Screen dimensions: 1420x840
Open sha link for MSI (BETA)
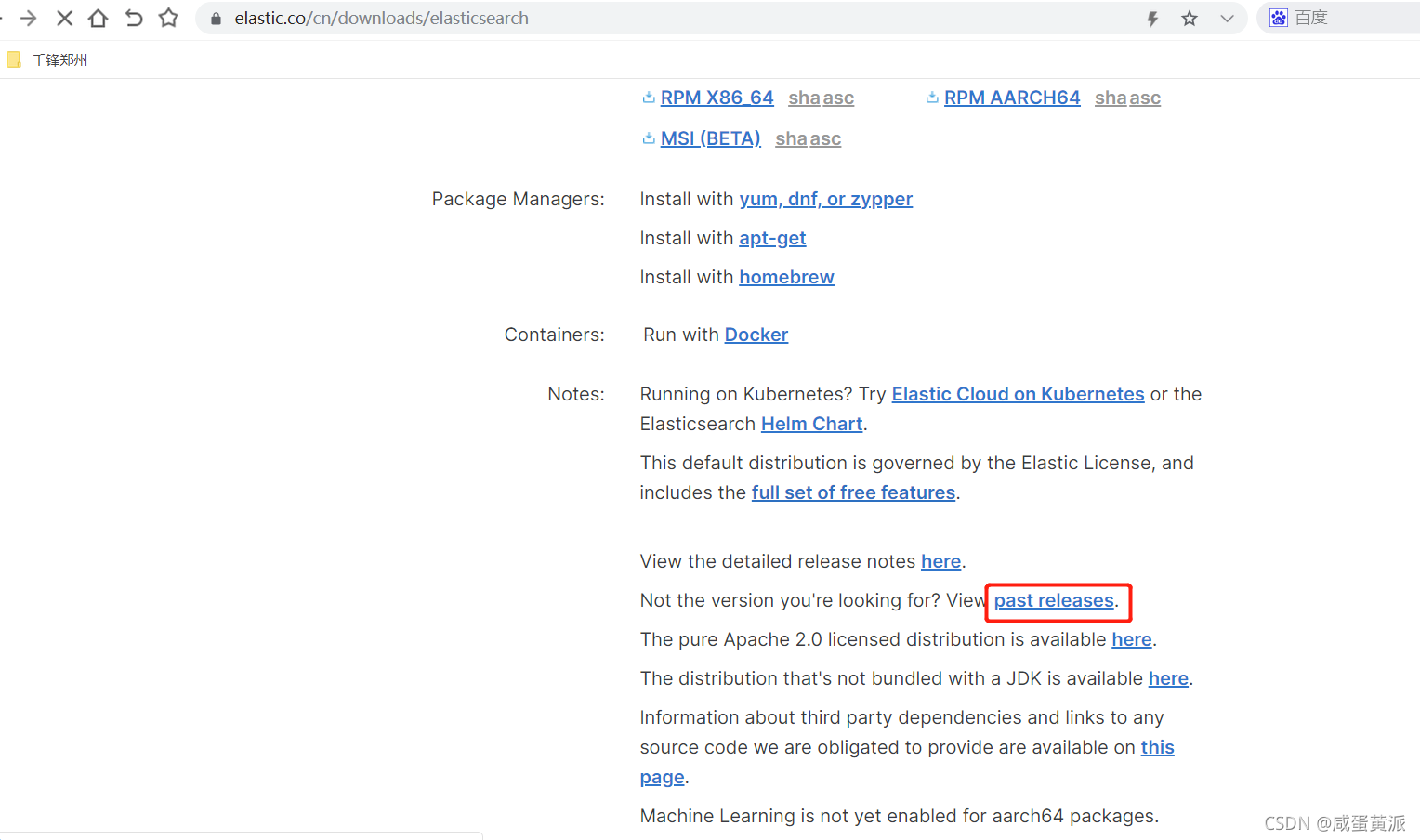791,138
